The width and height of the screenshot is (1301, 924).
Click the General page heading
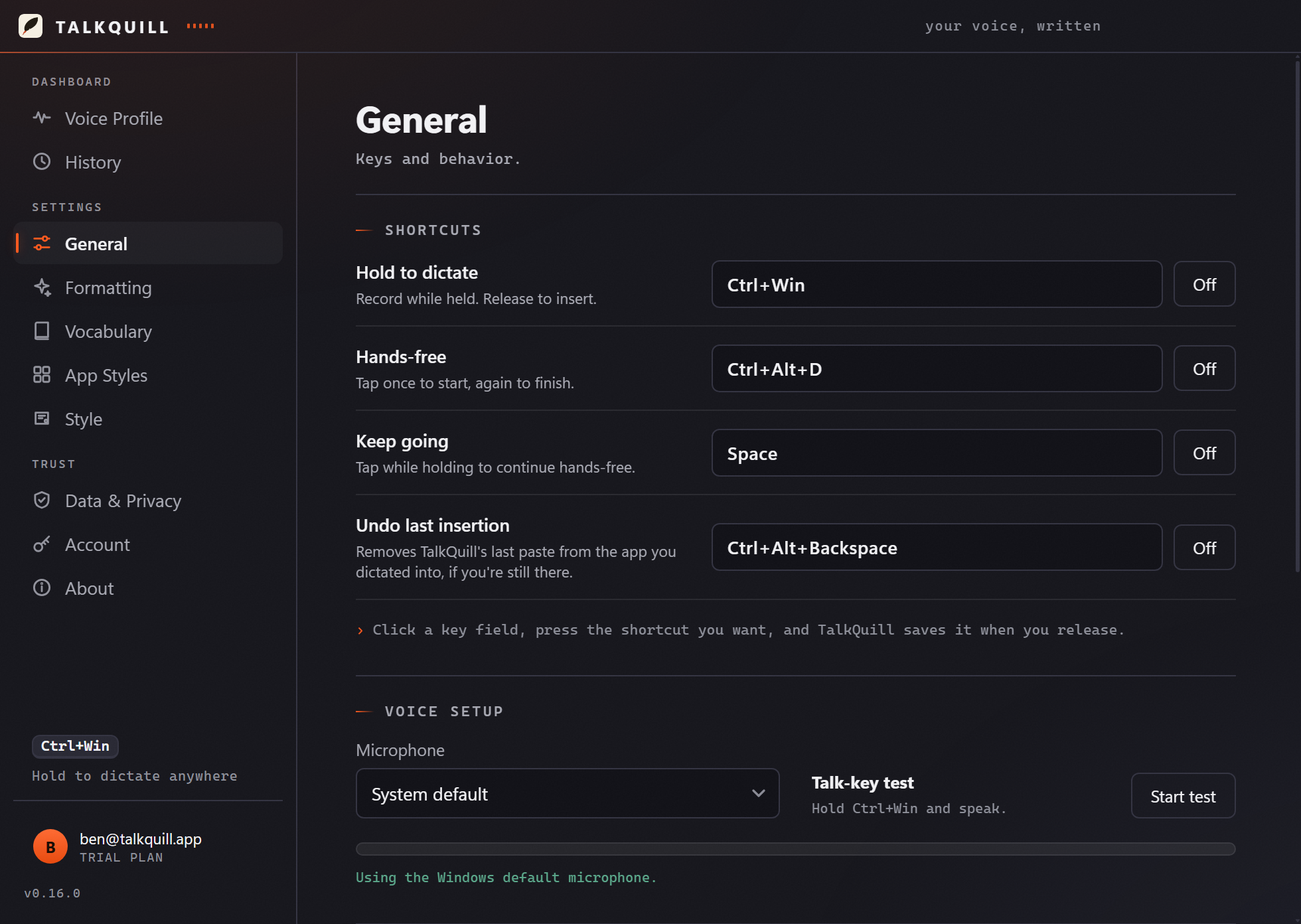tap(421, 120)
